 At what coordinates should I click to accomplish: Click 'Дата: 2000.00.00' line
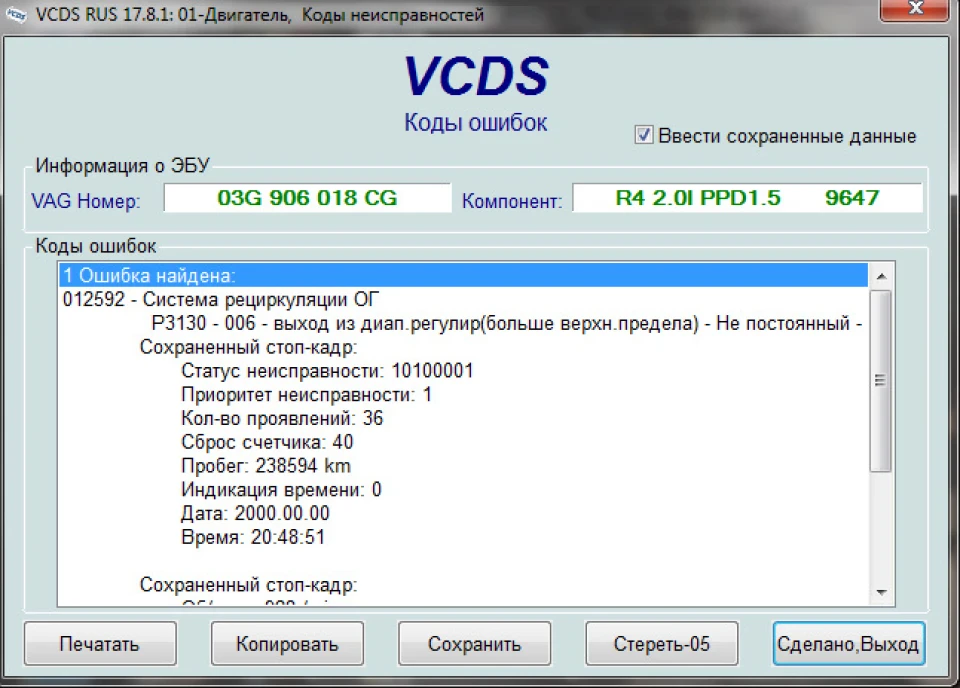pyautogui.click(x=255, y=514)
